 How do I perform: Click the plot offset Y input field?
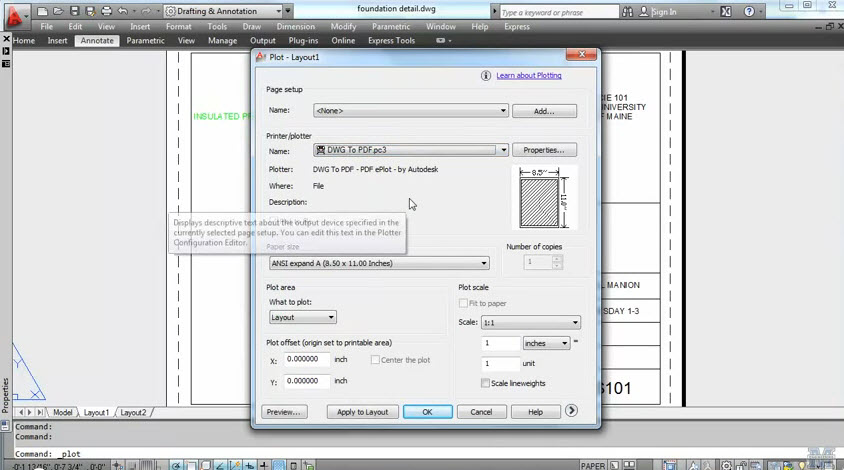pyautogui.click(x=307, y=381)
